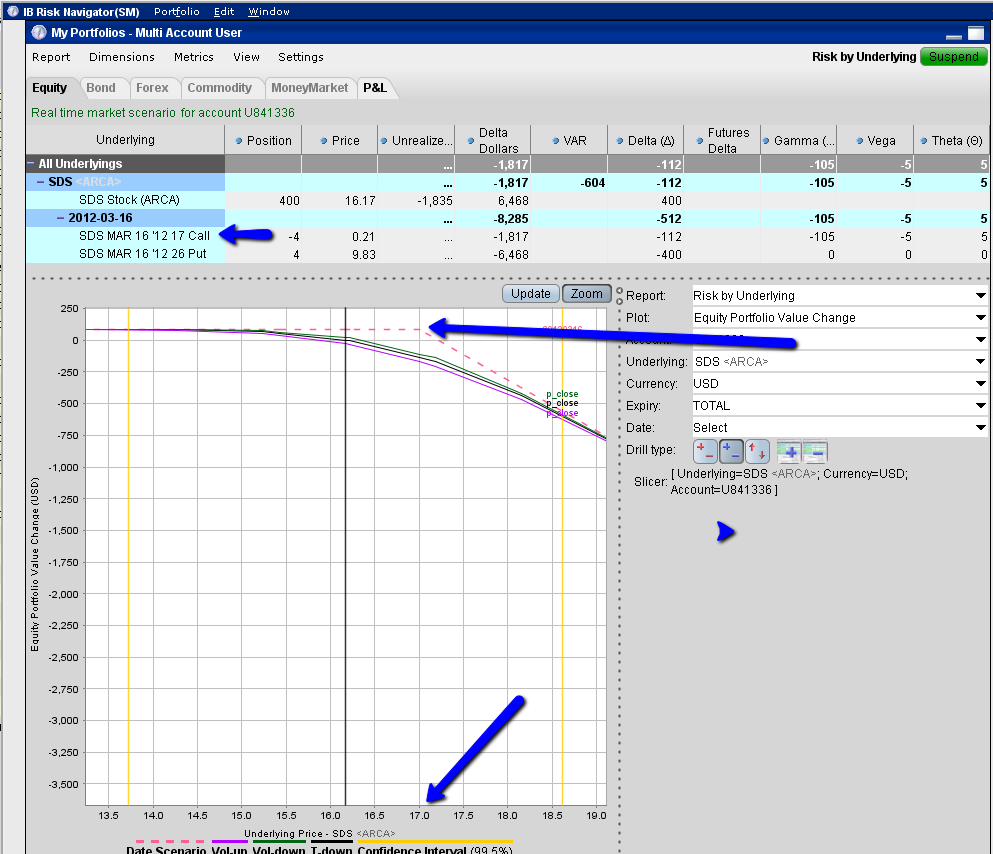Viewport: 993px width, 854px height.
Task: Click the blue dot in Gamma column header
Action: click(x=766, y=141)
